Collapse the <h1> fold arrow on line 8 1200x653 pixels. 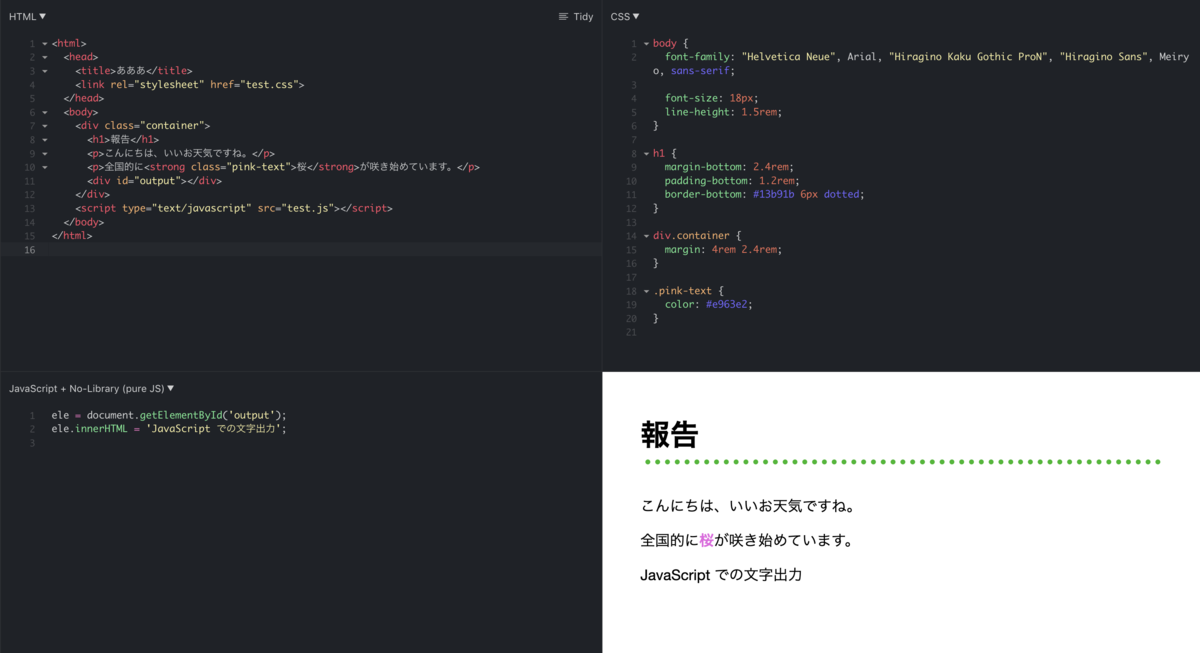44,140
